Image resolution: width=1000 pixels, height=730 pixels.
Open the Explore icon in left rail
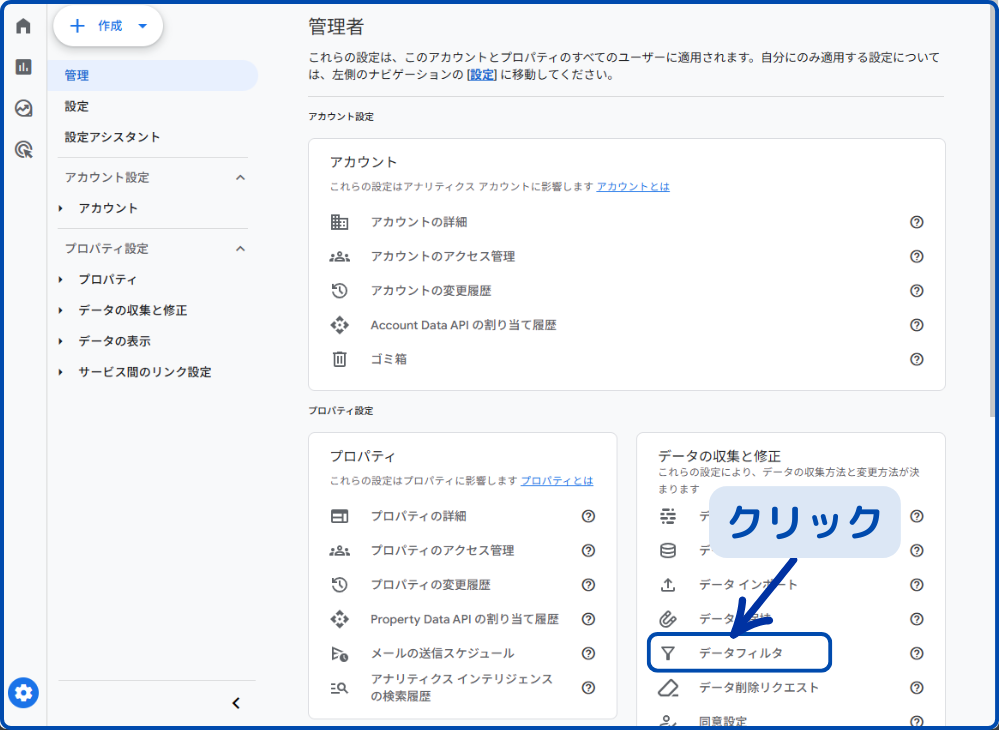pos(23,108)
